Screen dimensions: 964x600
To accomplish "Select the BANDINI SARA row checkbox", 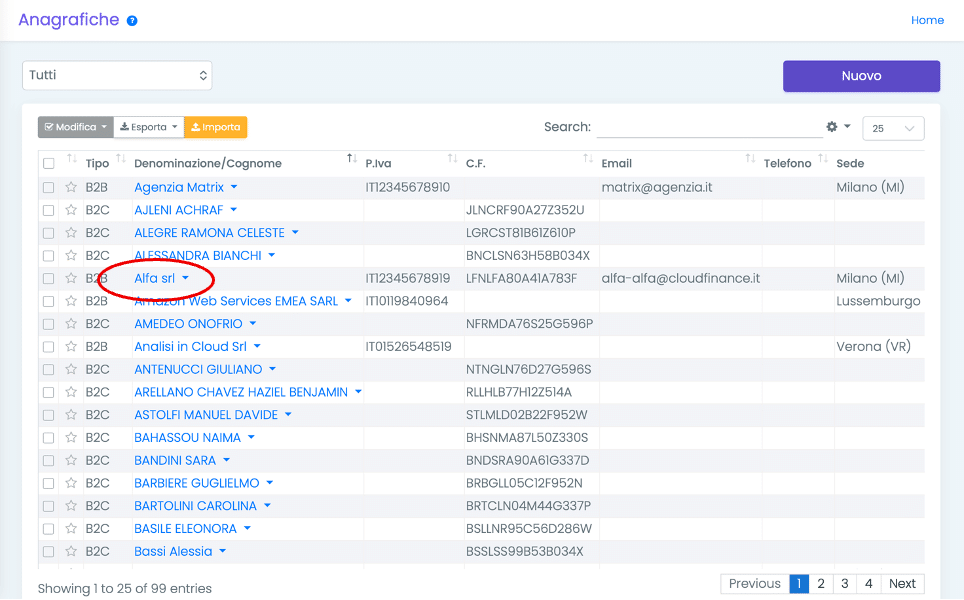I will pyautogui.click(x=48, y=461).
